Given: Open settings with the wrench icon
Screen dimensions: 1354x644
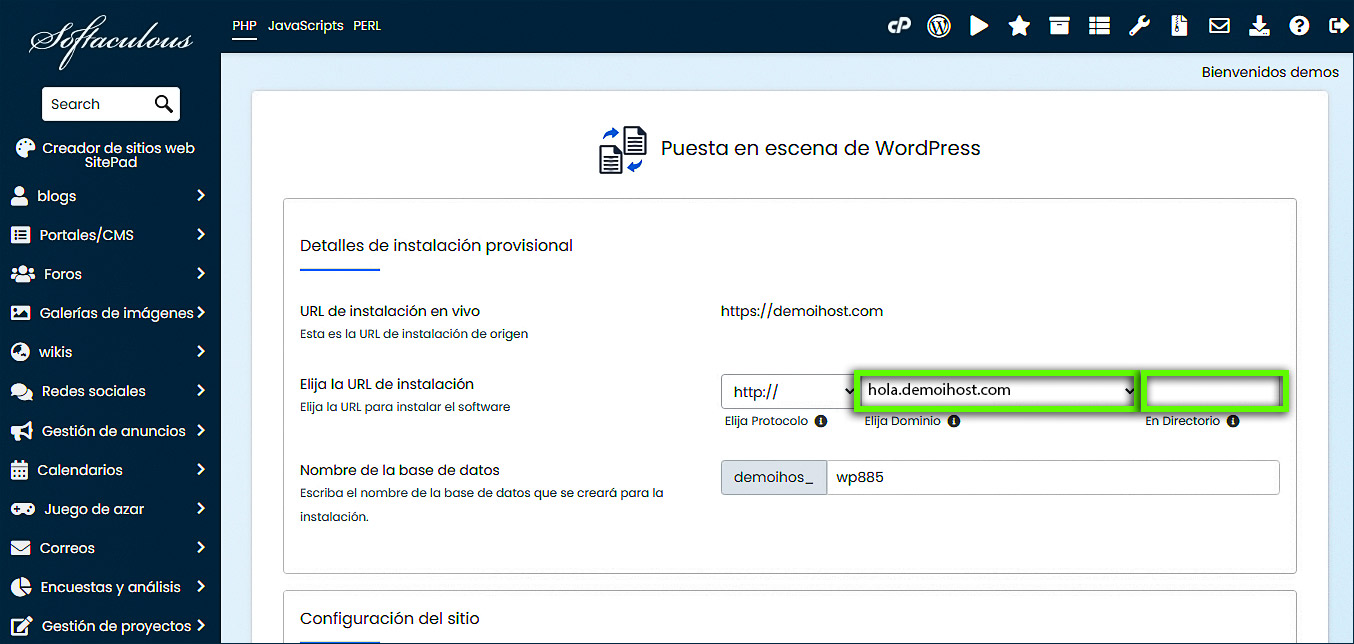Looking at the screenshot, I should [1139, 25].
